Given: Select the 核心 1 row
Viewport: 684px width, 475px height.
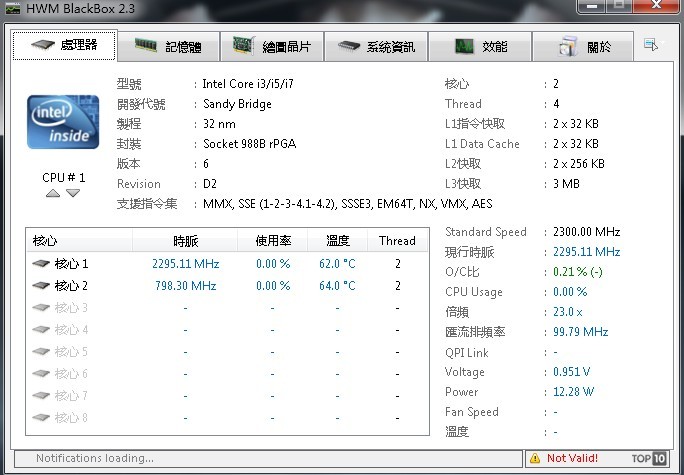Looking at the screenshot, I should (71, 264).
